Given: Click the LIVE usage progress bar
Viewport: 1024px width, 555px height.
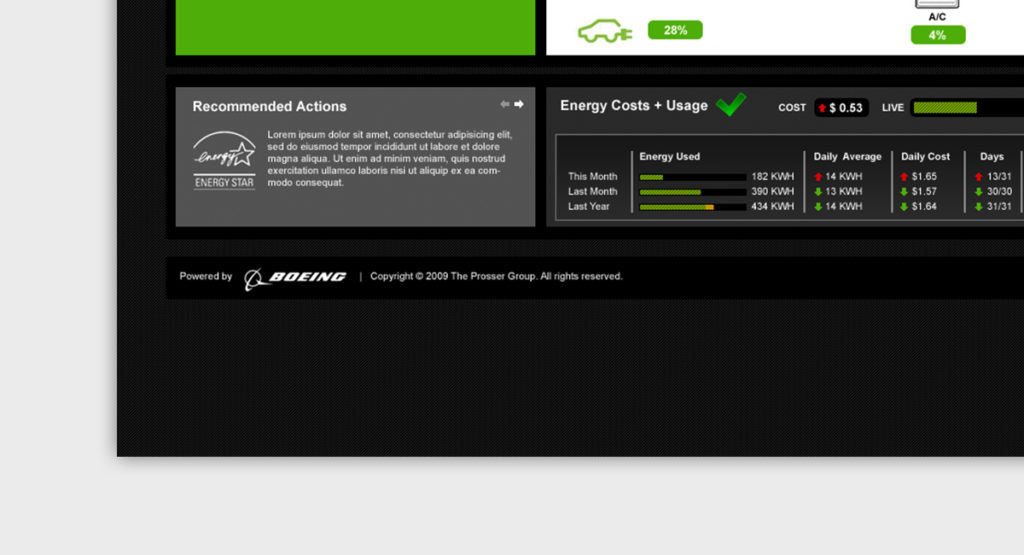Looking at the screenshot, I should 966,108.
